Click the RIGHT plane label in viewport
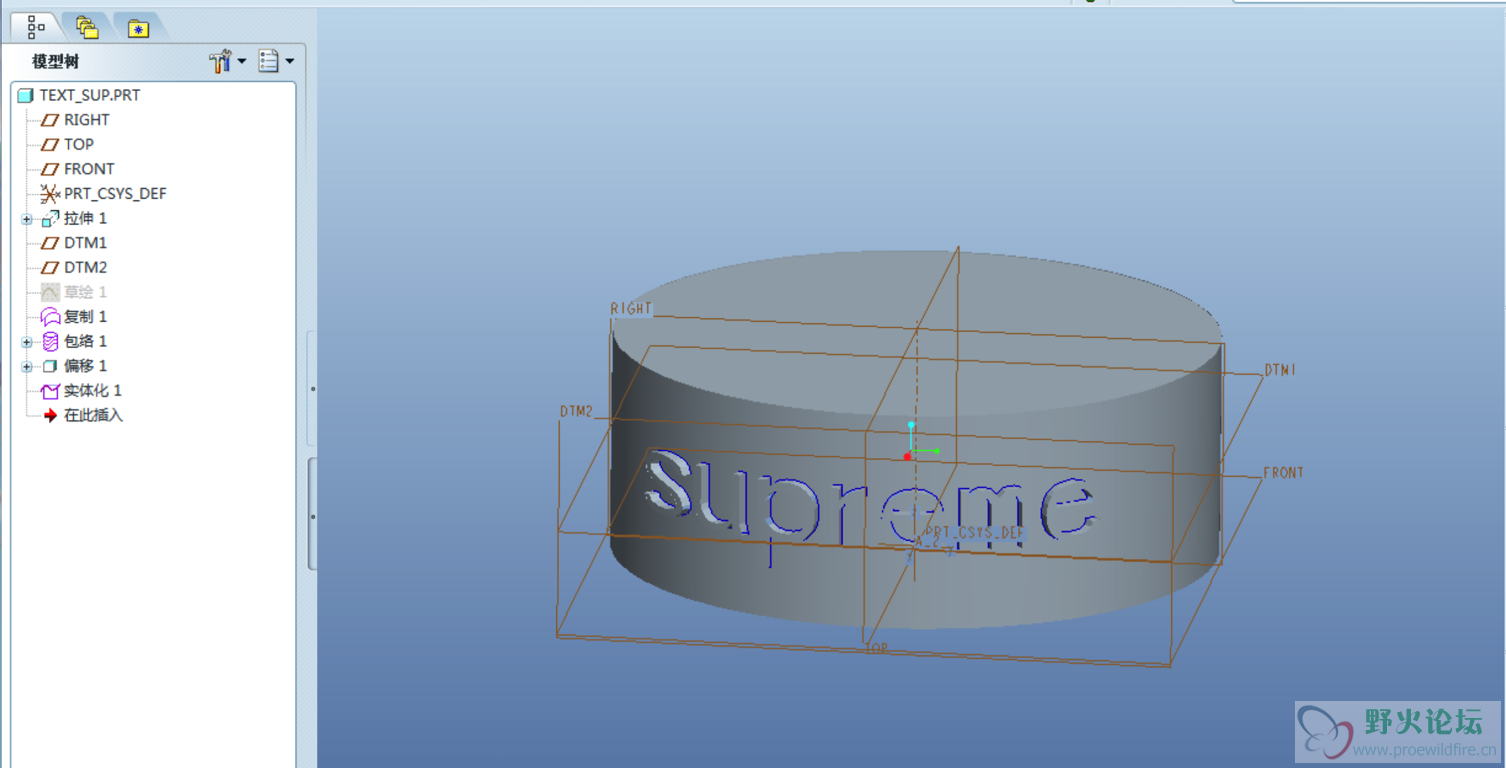 tap(631, 309)
